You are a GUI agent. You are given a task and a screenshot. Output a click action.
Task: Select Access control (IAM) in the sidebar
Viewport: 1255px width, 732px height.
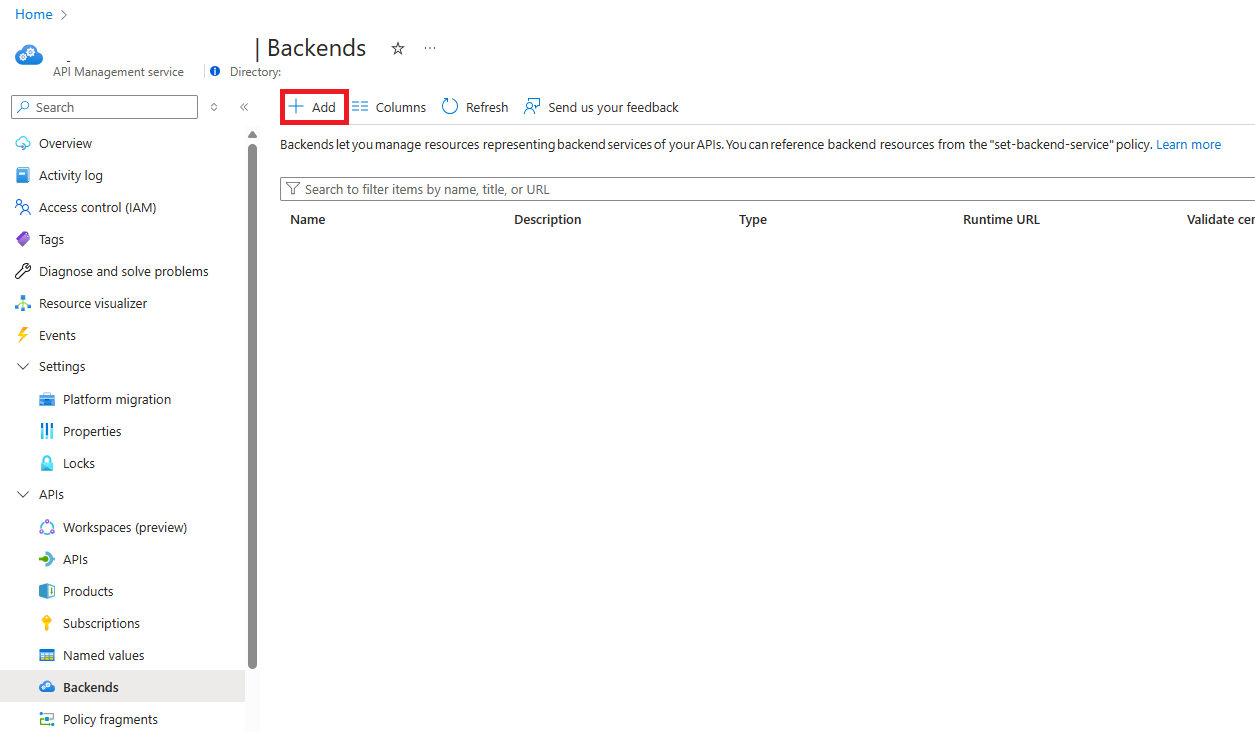[98, 207]
